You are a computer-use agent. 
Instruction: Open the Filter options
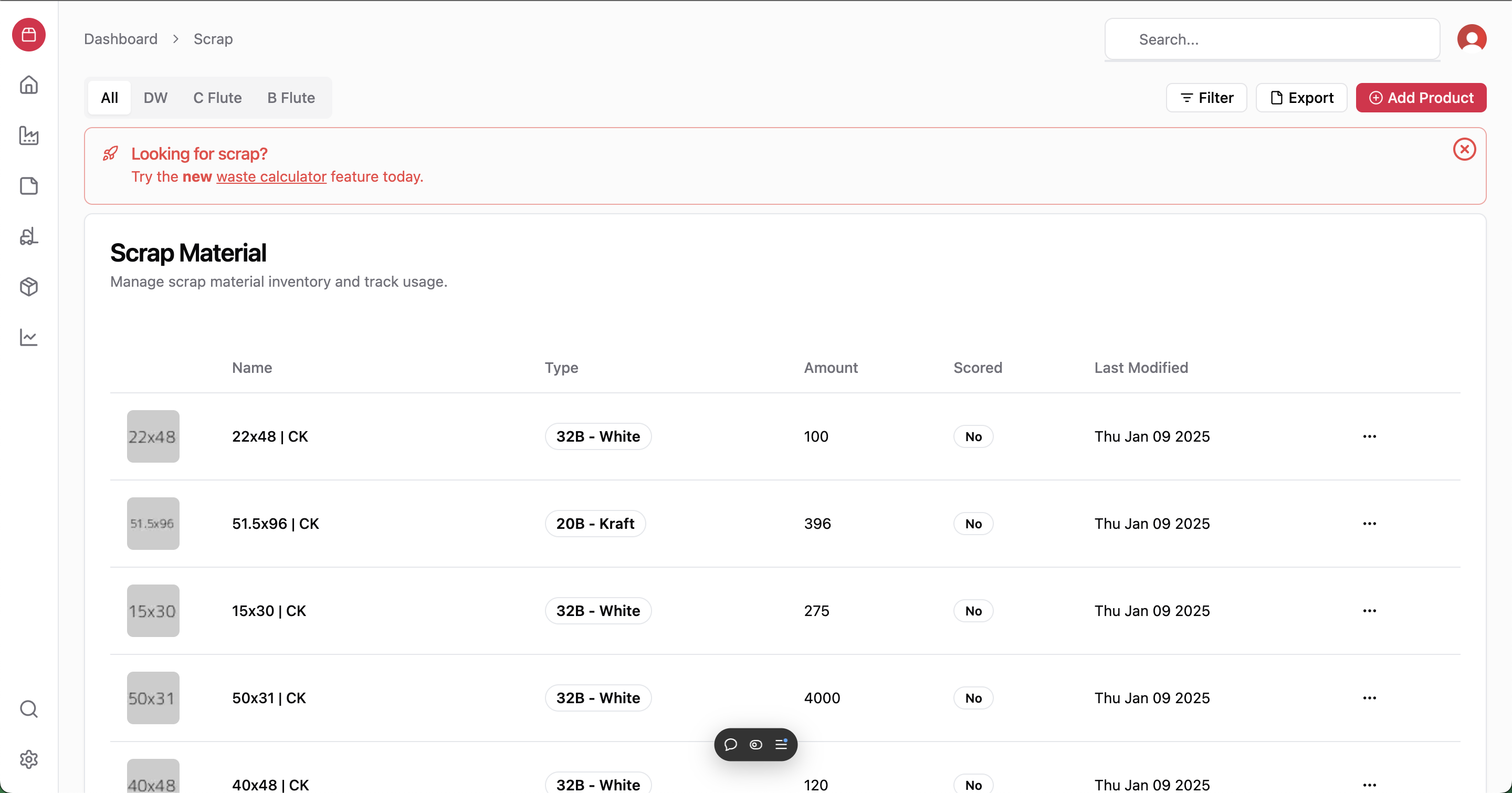coord(1206,98)
